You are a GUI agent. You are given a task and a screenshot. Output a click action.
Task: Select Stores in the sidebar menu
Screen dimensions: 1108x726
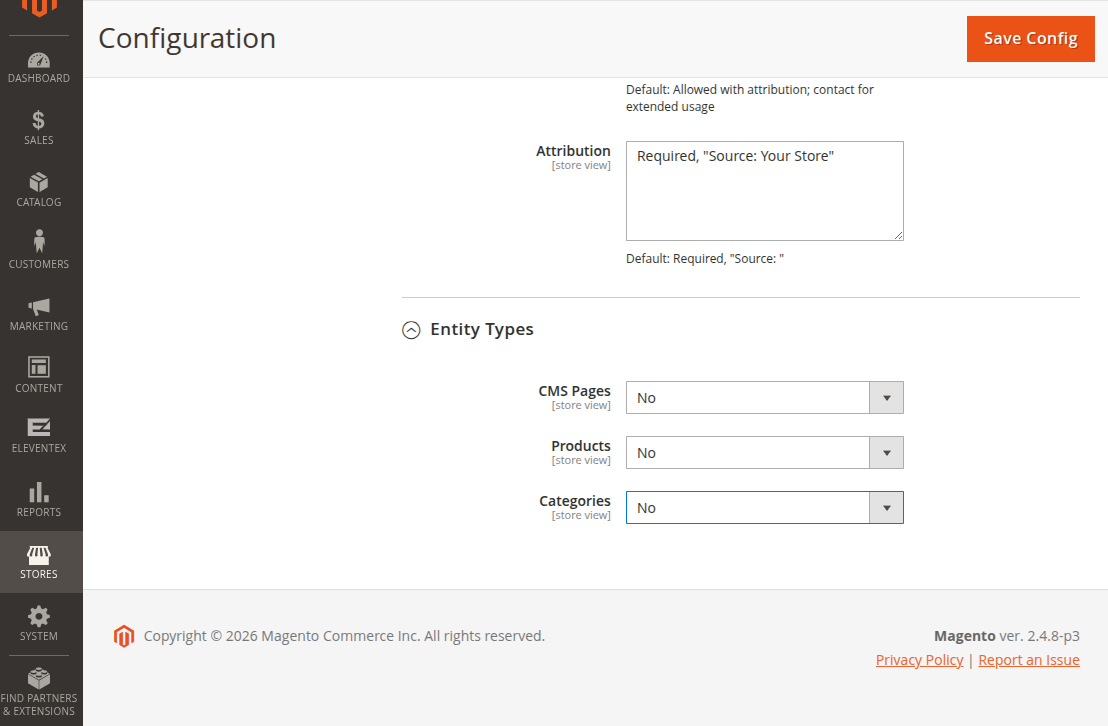pos(40,562)
